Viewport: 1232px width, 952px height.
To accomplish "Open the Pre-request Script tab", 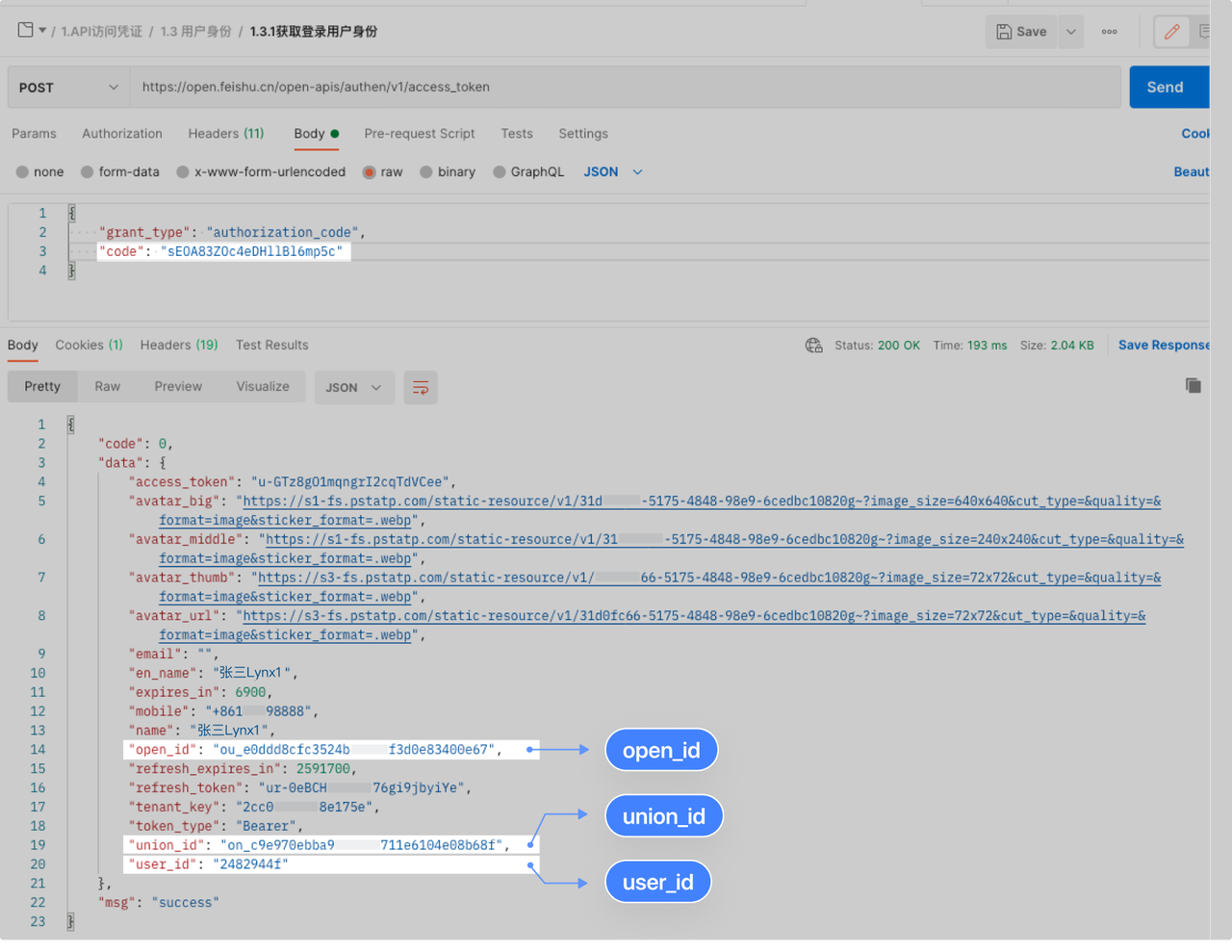I will click(x=419, y=134).
